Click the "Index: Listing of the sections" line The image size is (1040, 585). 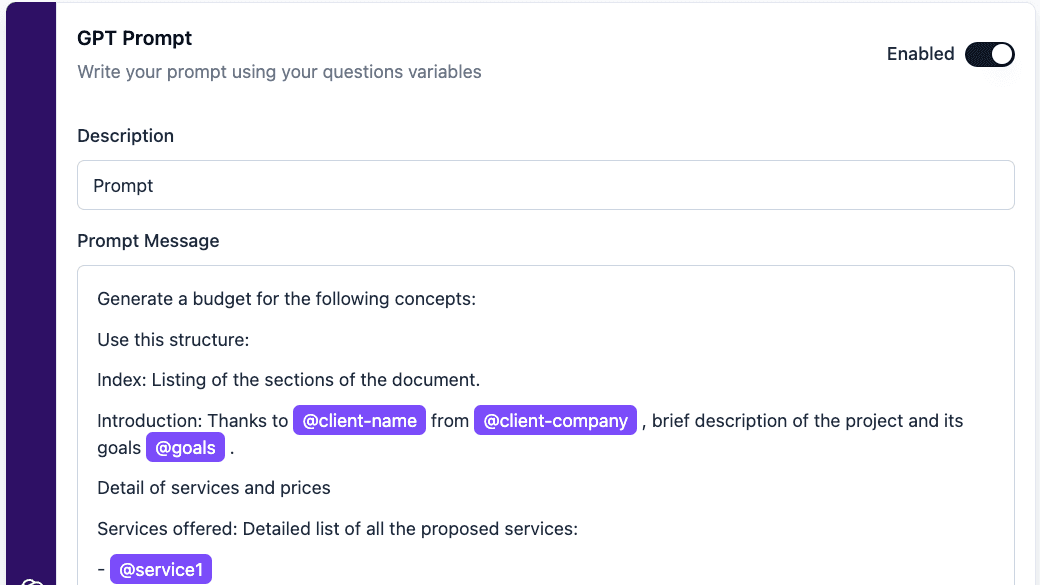[x=289, y=379]
